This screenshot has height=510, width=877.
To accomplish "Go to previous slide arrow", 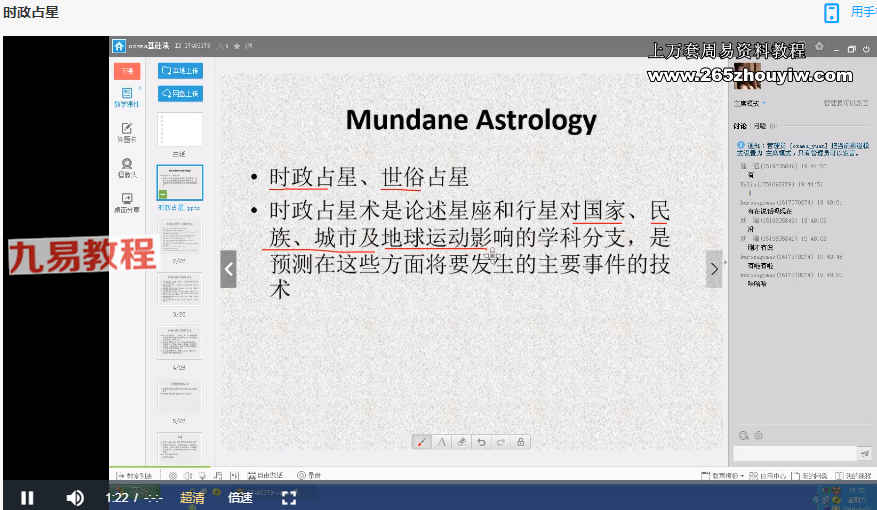I will click(228, 269).
